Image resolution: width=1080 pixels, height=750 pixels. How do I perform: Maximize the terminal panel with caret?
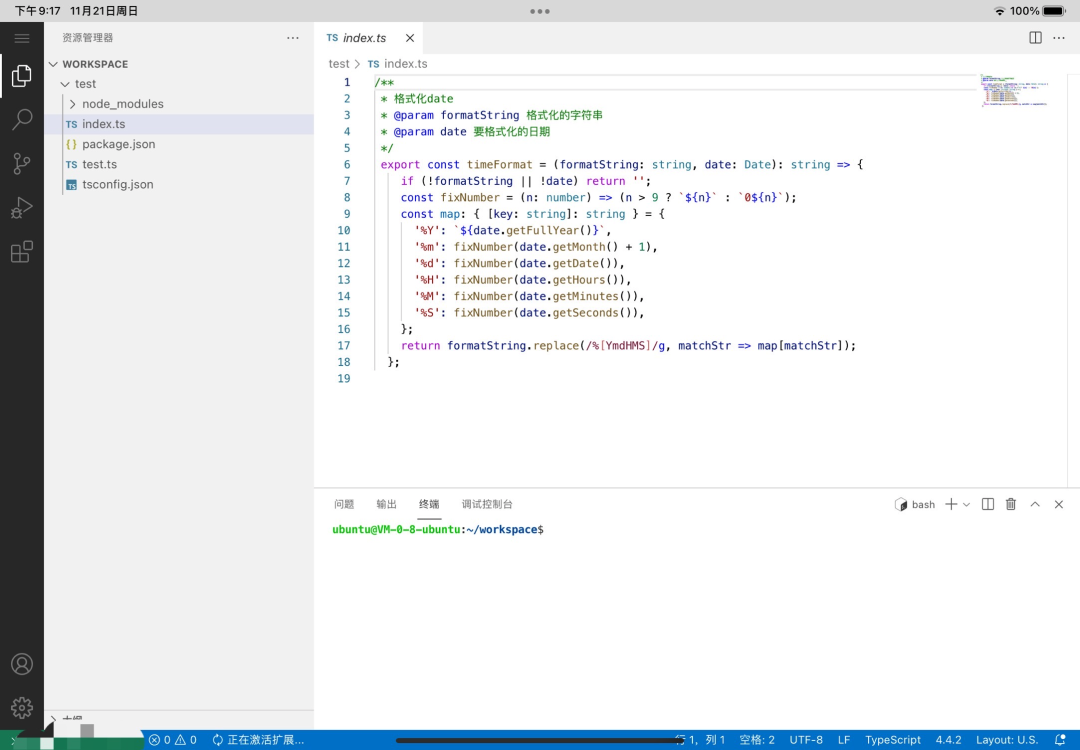1035,504
